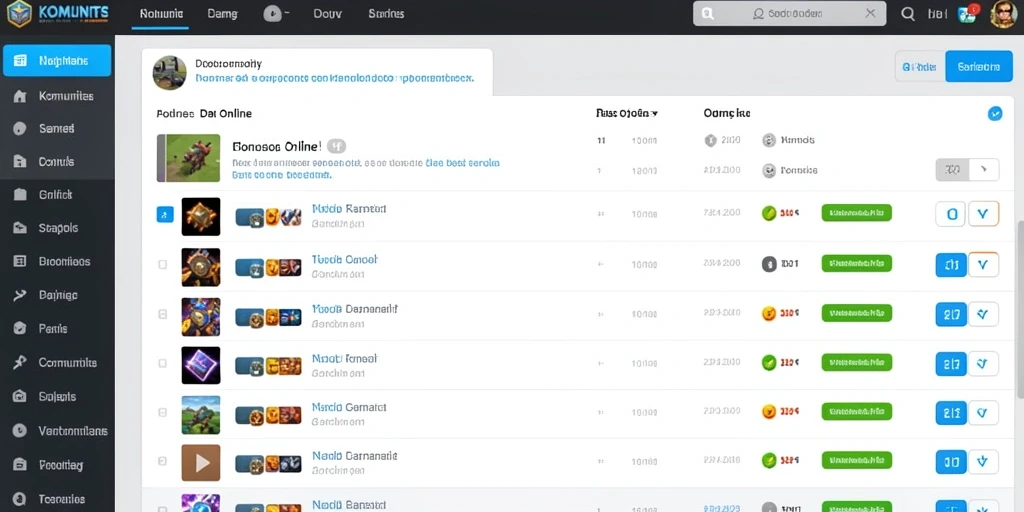Viewport: 1024px width, 512px height.
Task: Click the G Fide button
Action: [920, 67]
